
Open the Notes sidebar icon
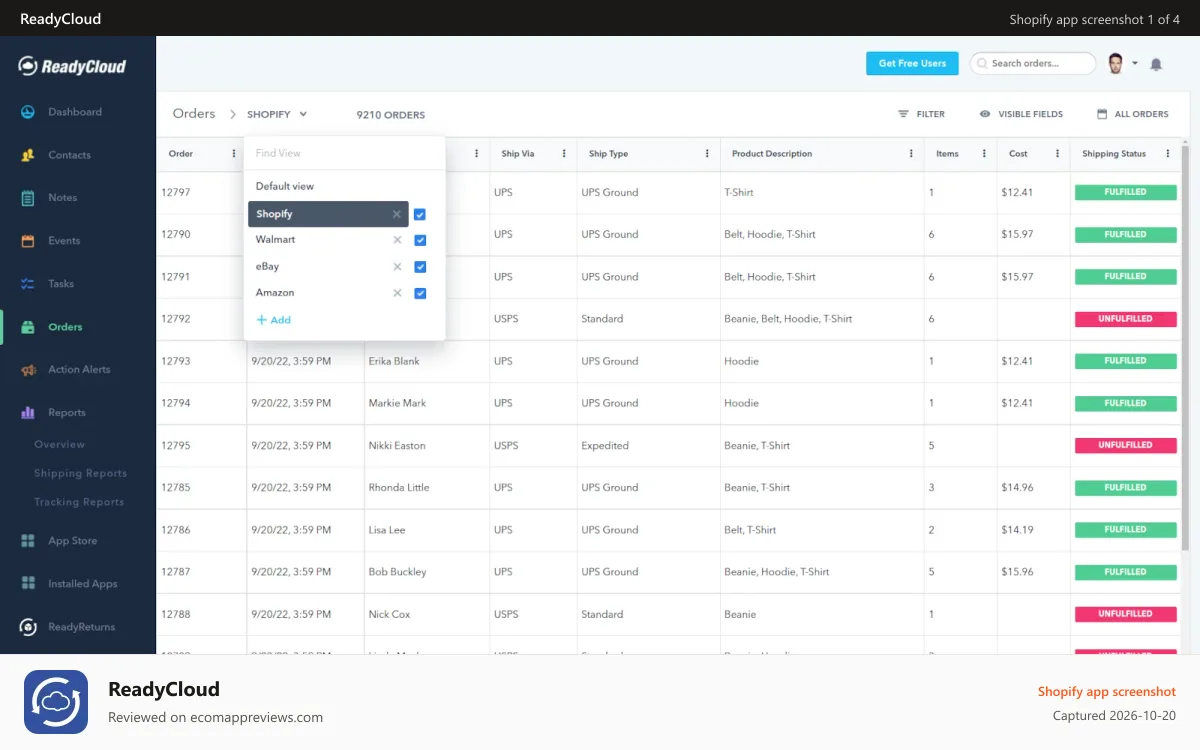tap(28, 198)
